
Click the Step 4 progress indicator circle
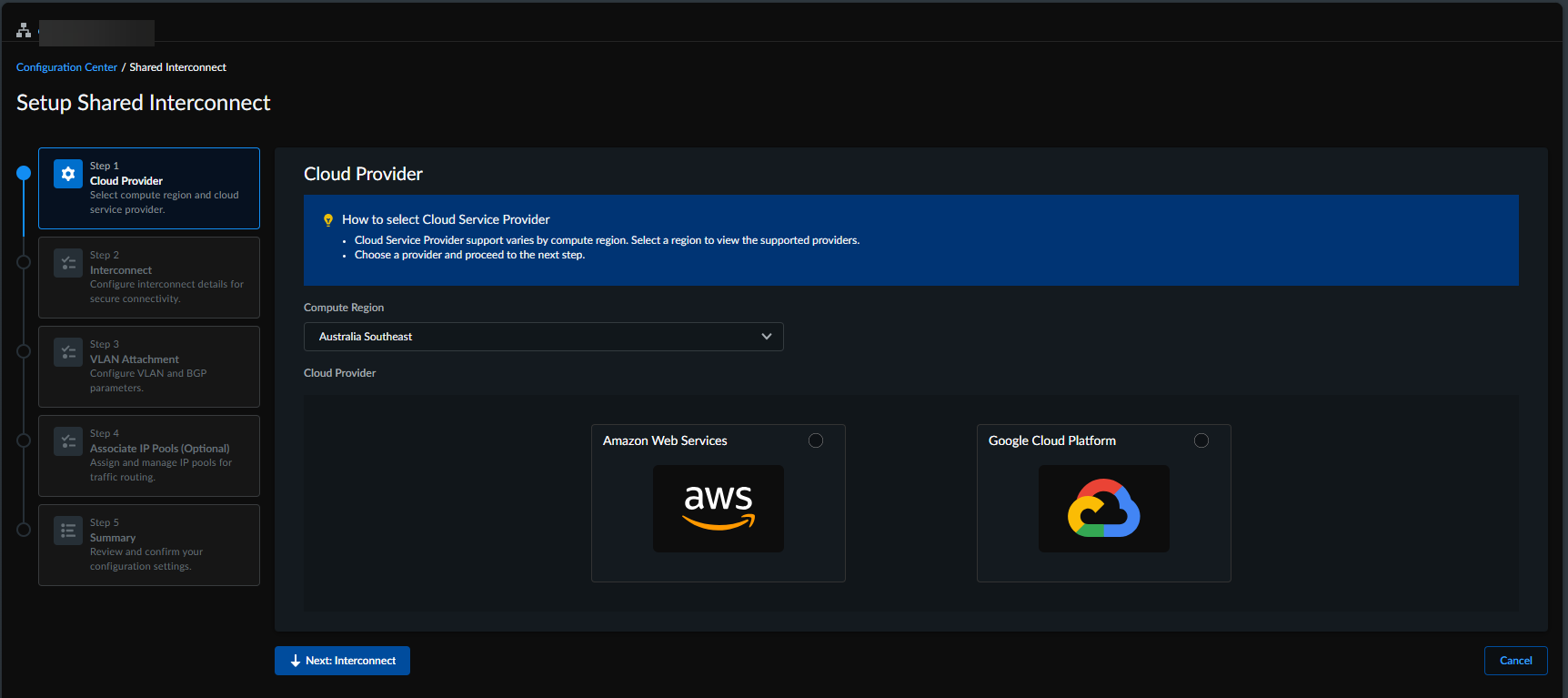[24, 440]
